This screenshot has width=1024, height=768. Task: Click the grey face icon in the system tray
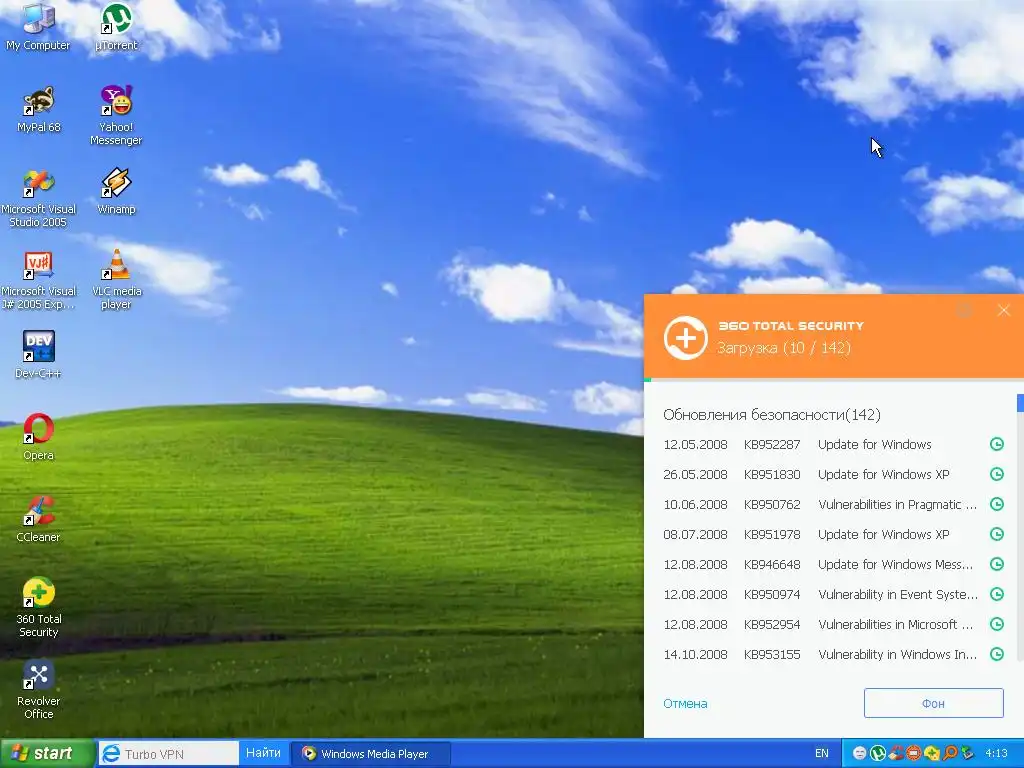(860, 753)
